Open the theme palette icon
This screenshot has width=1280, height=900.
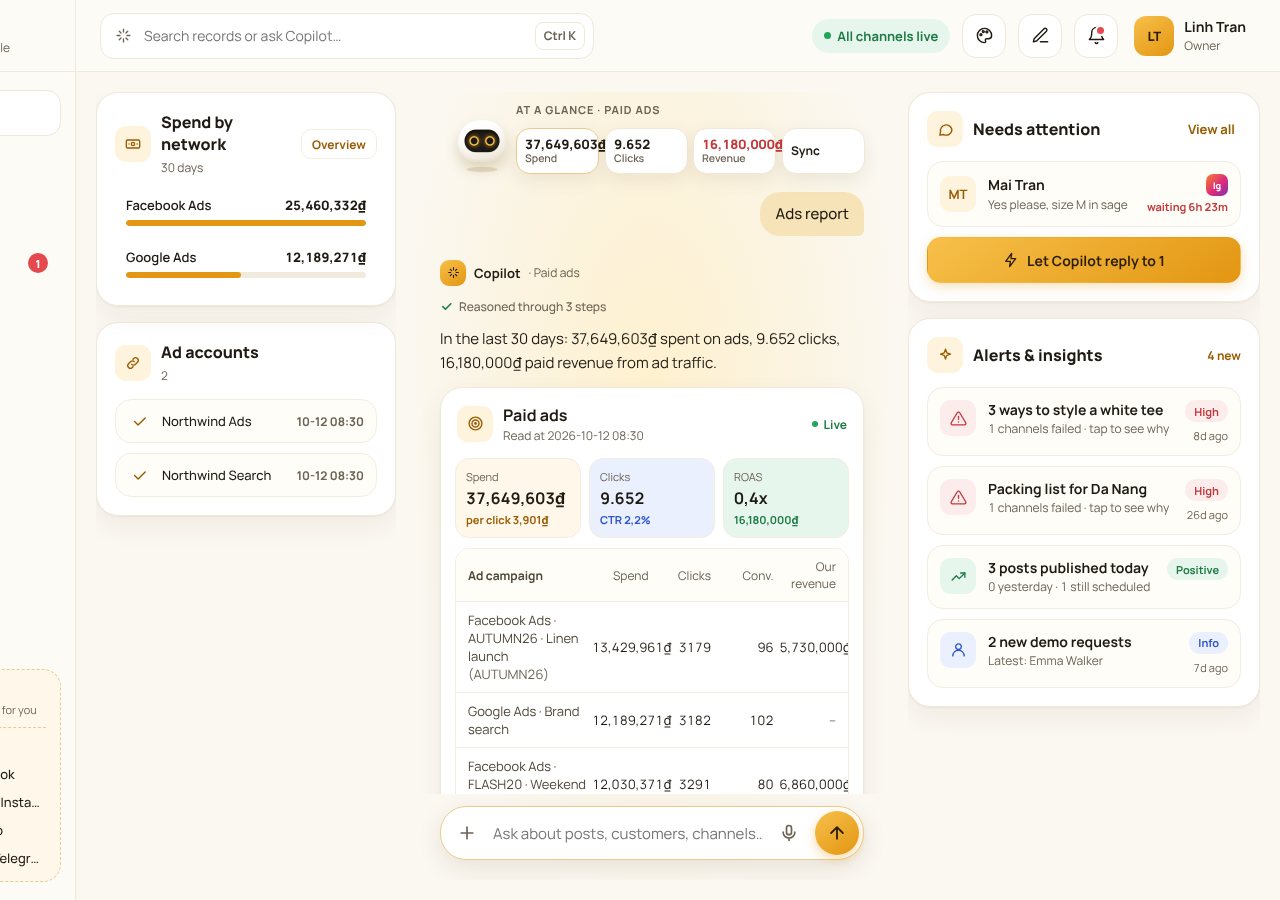(x=984, y=36)
